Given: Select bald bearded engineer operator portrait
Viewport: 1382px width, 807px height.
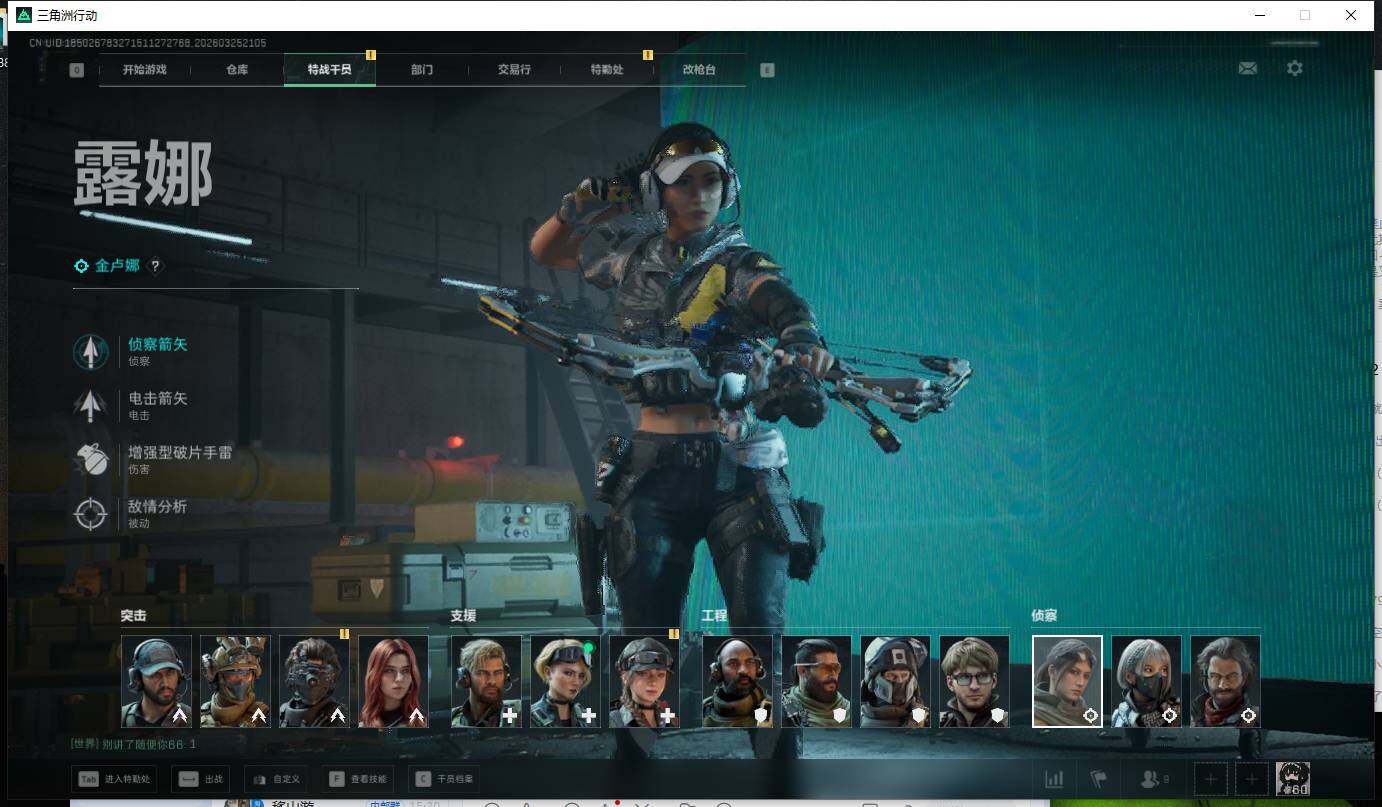Looking at the screenshot, I should click(738, 681).
